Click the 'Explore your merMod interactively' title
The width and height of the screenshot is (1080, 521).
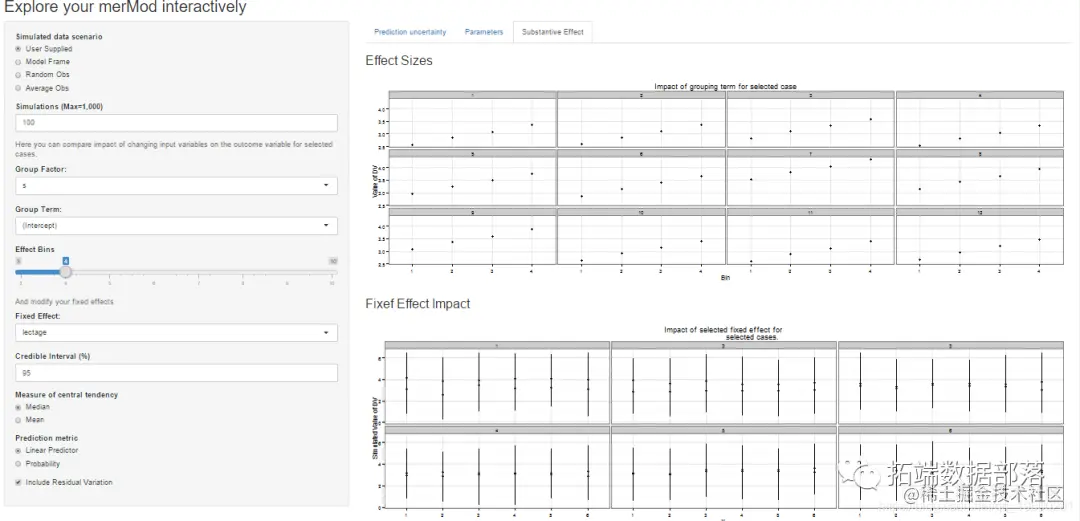[x=125, y=8]
